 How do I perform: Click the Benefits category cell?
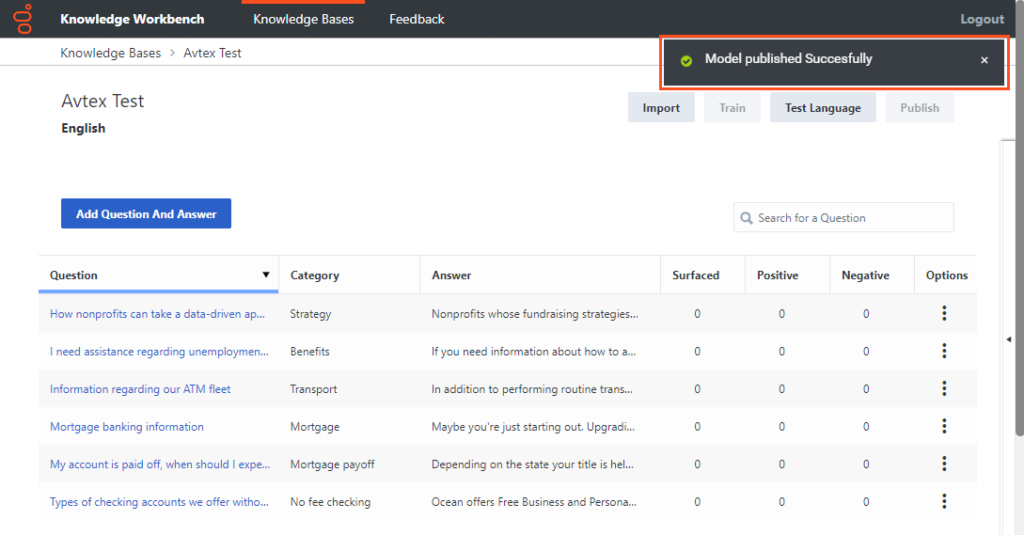(310, 351)
